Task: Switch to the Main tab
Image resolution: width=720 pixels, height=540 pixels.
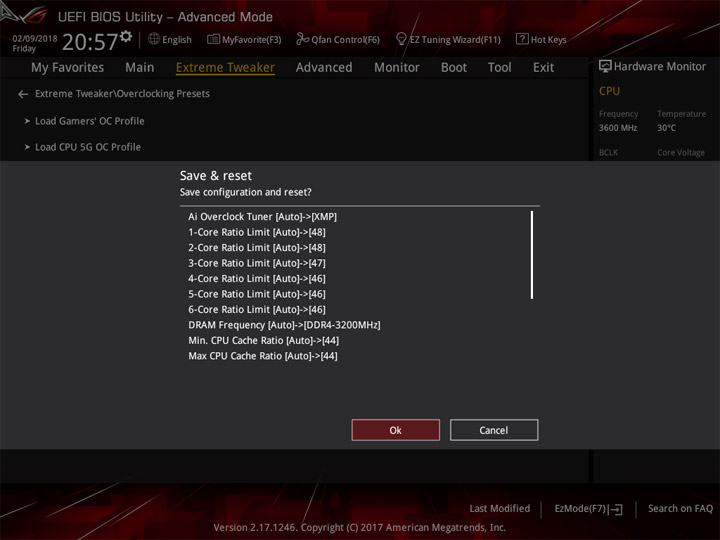Action: tap(140, 68)
